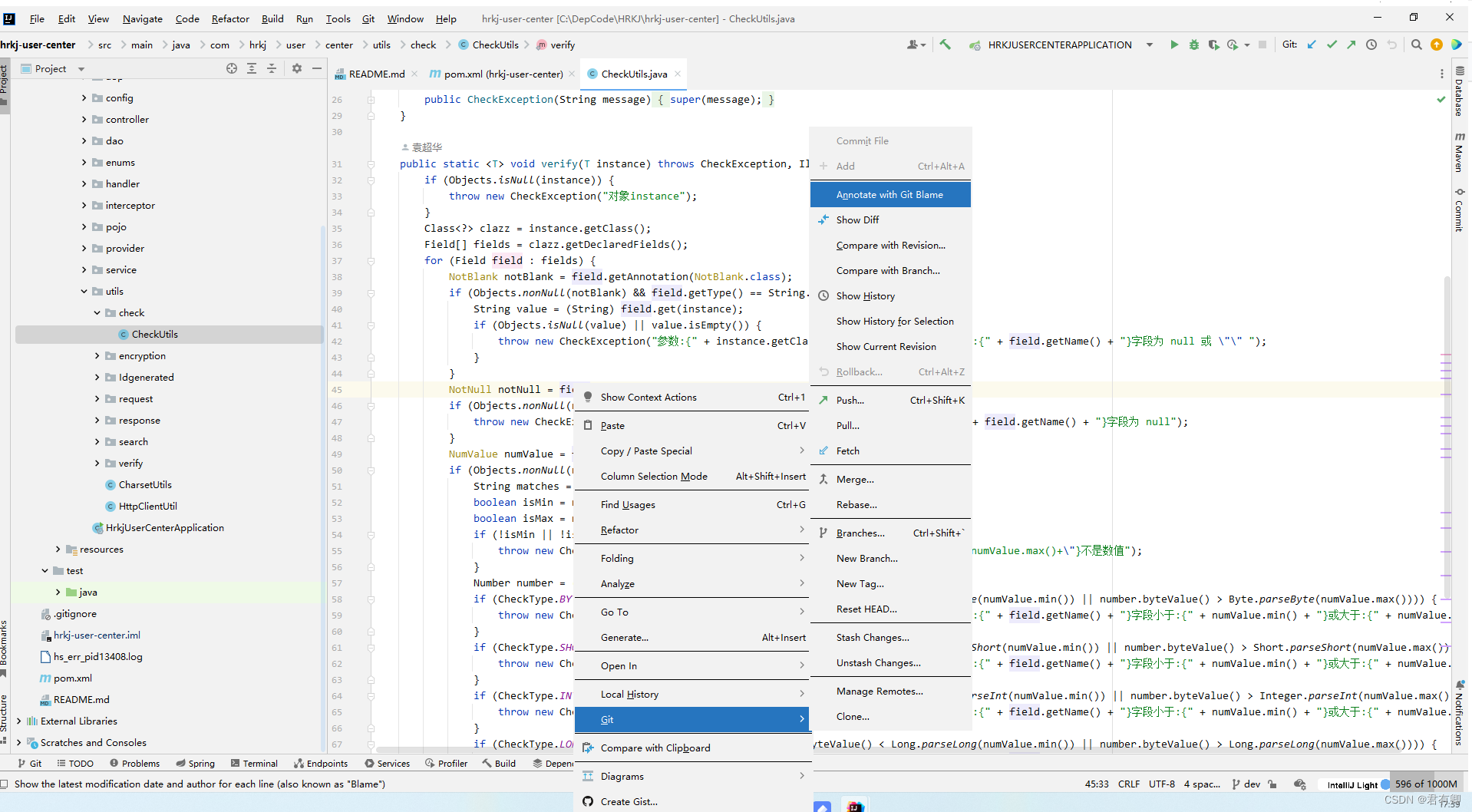Screen dimensions: 1472x812
Task: Select CheckUtils file in Project tree
Action: tap(154, 335)
